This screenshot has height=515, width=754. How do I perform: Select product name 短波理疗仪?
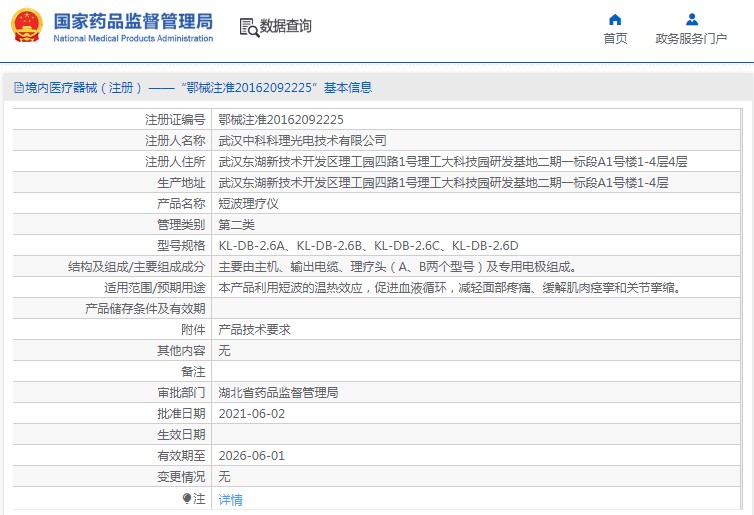(x=248, y=204)
